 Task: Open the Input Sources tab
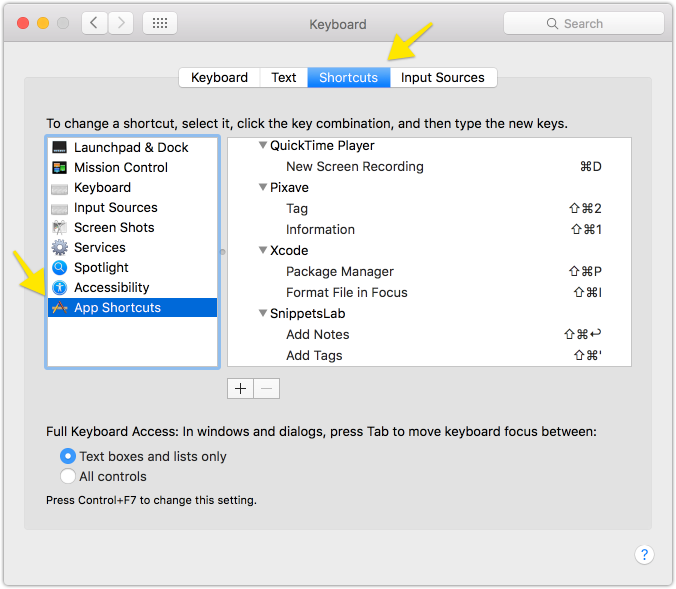tap(443, 78)
